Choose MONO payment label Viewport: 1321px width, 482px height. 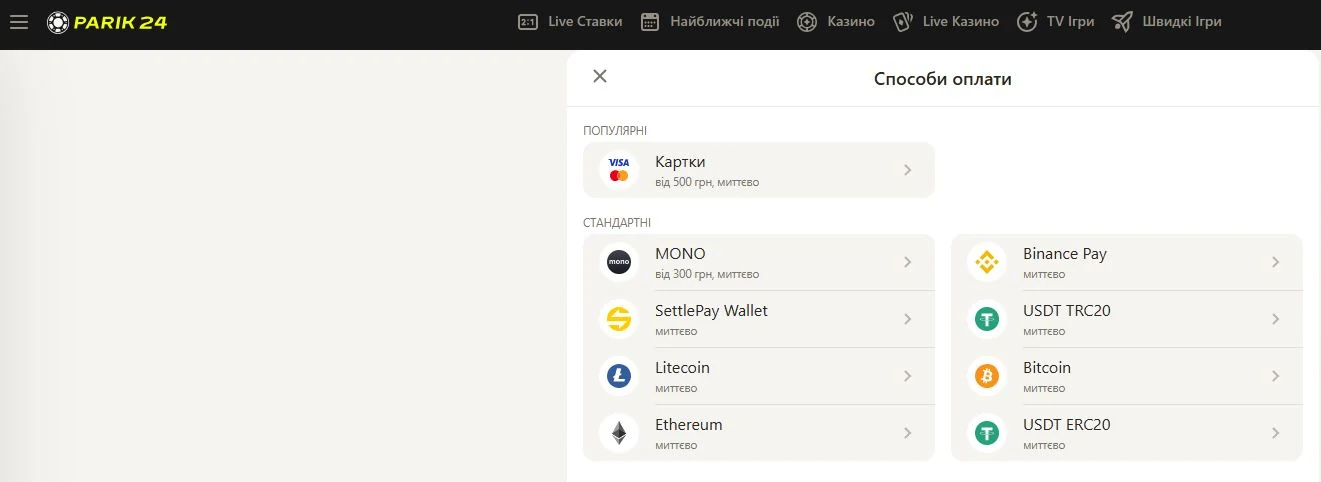[680, 254]
